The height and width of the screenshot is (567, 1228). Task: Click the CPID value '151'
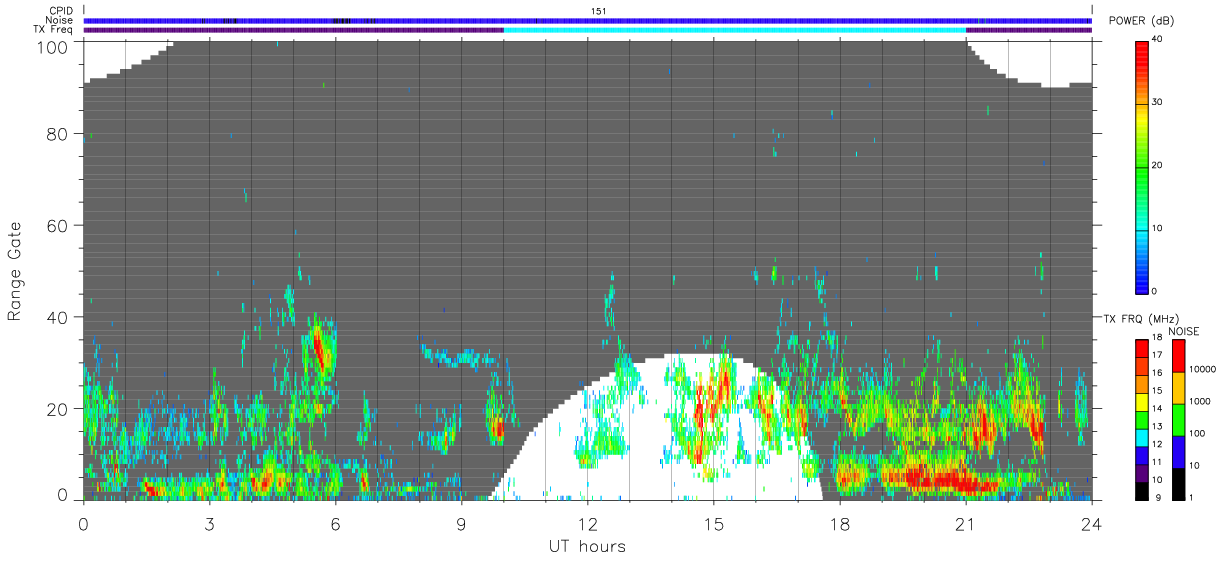pyautogui.click(x=598, y=11)
